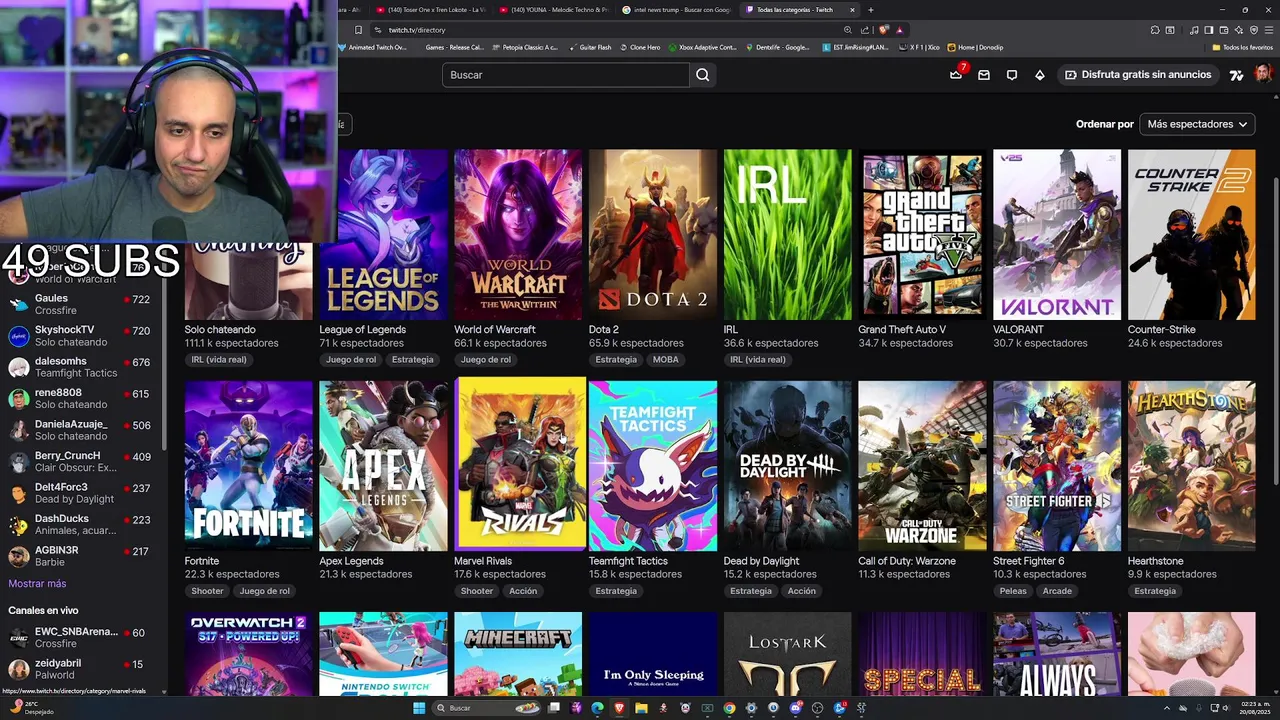Open SkyshockTV channel in the sidebar
This screenshot has height=720, width=1280.
point(80,336)
